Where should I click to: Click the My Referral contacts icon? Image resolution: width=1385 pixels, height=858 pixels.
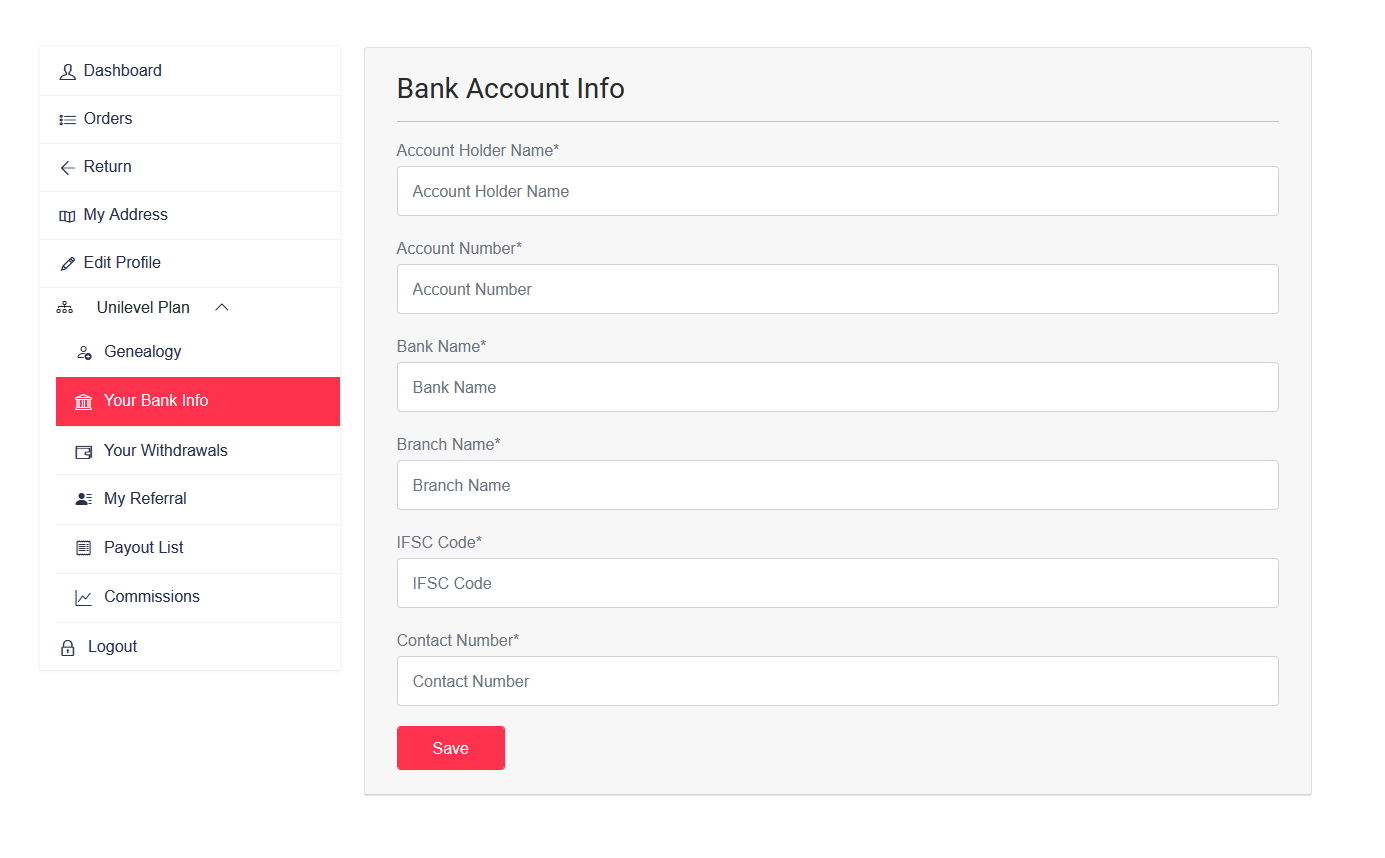click(x=84, y=498)
